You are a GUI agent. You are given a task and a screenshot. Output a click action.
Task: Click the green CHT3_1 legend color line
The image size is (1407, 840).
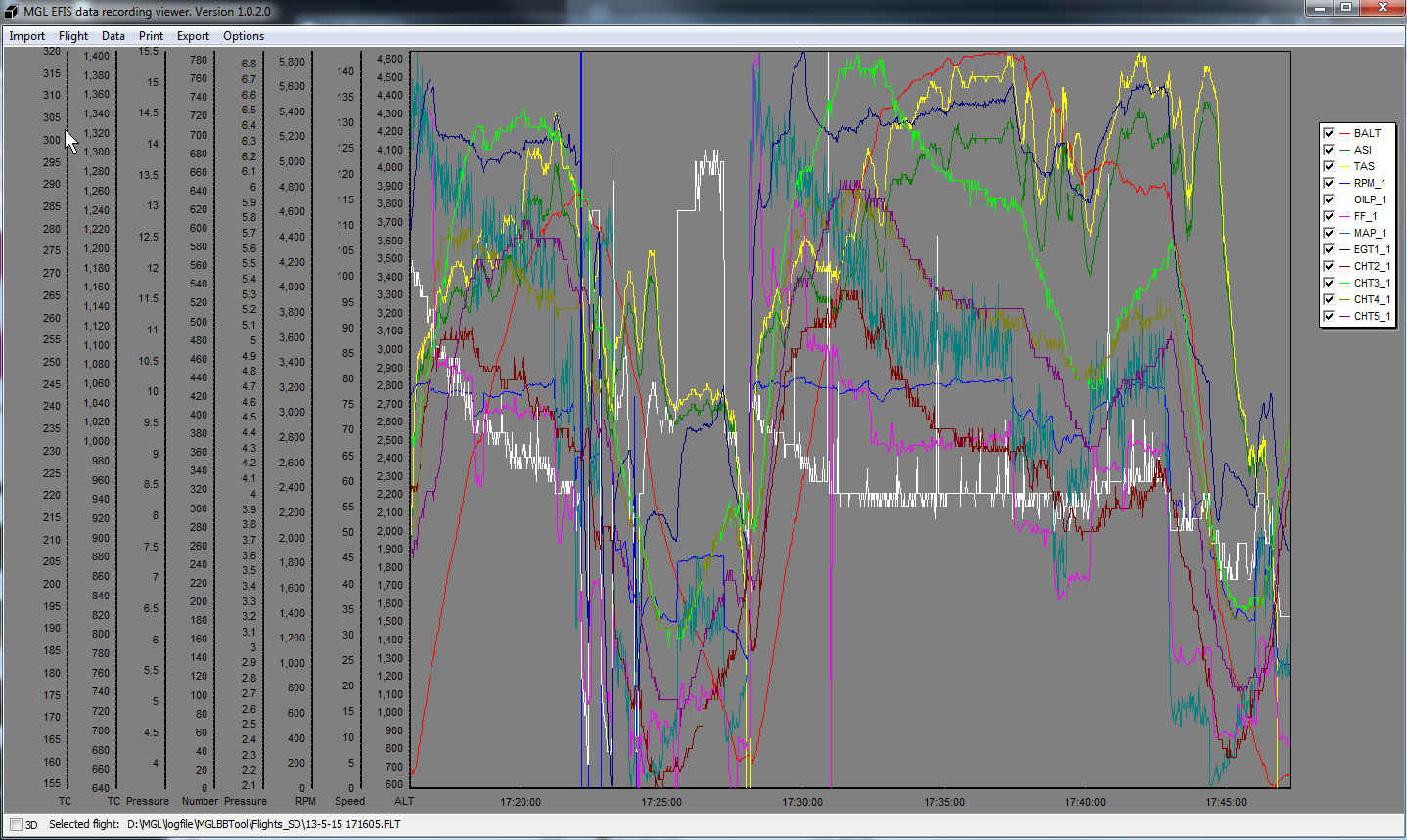1344,283
